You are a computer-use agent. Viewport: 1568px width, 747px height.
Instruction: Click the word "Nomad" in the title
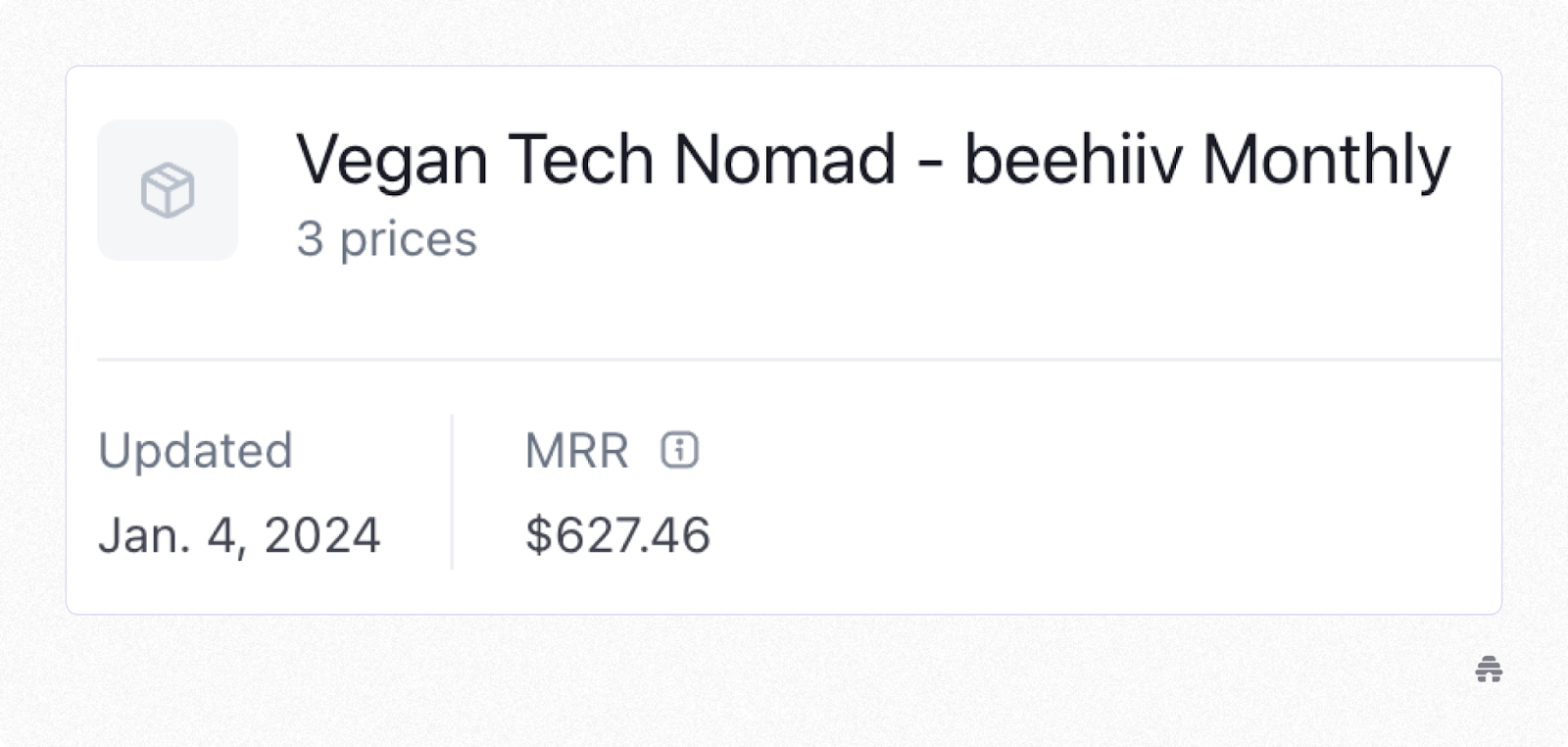pyautogui.click(x=785, y=160)
